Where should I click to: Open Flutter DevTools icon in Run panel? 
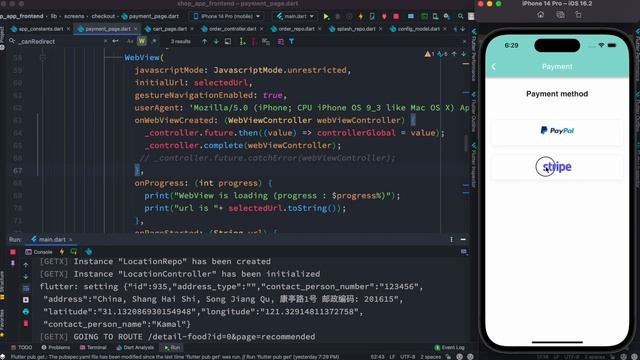click(x=89, y=252)
